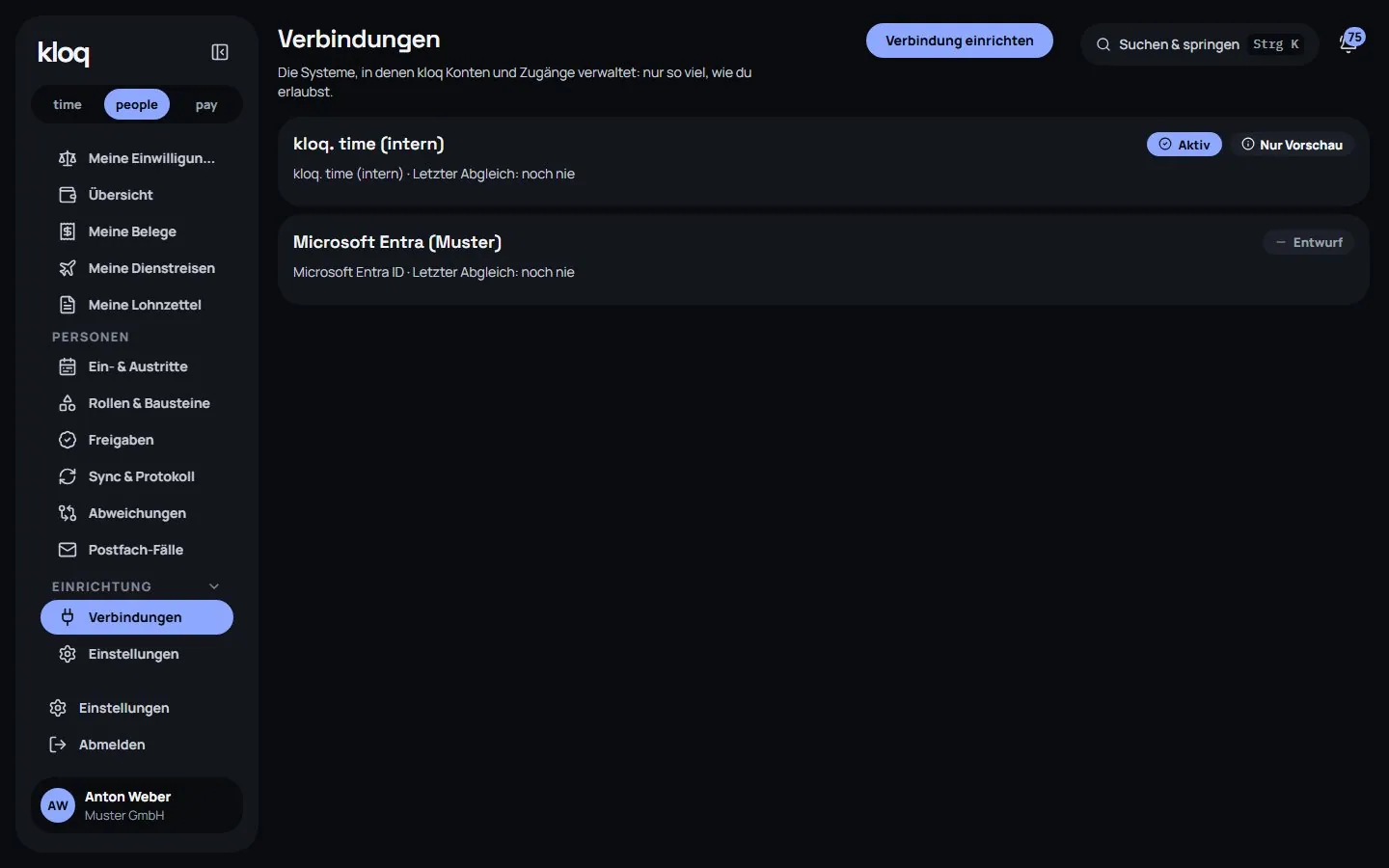This screenshot has width=1389, height=868.
Task: Sign out using the Abmelden icon
Action: click(58, 745)
